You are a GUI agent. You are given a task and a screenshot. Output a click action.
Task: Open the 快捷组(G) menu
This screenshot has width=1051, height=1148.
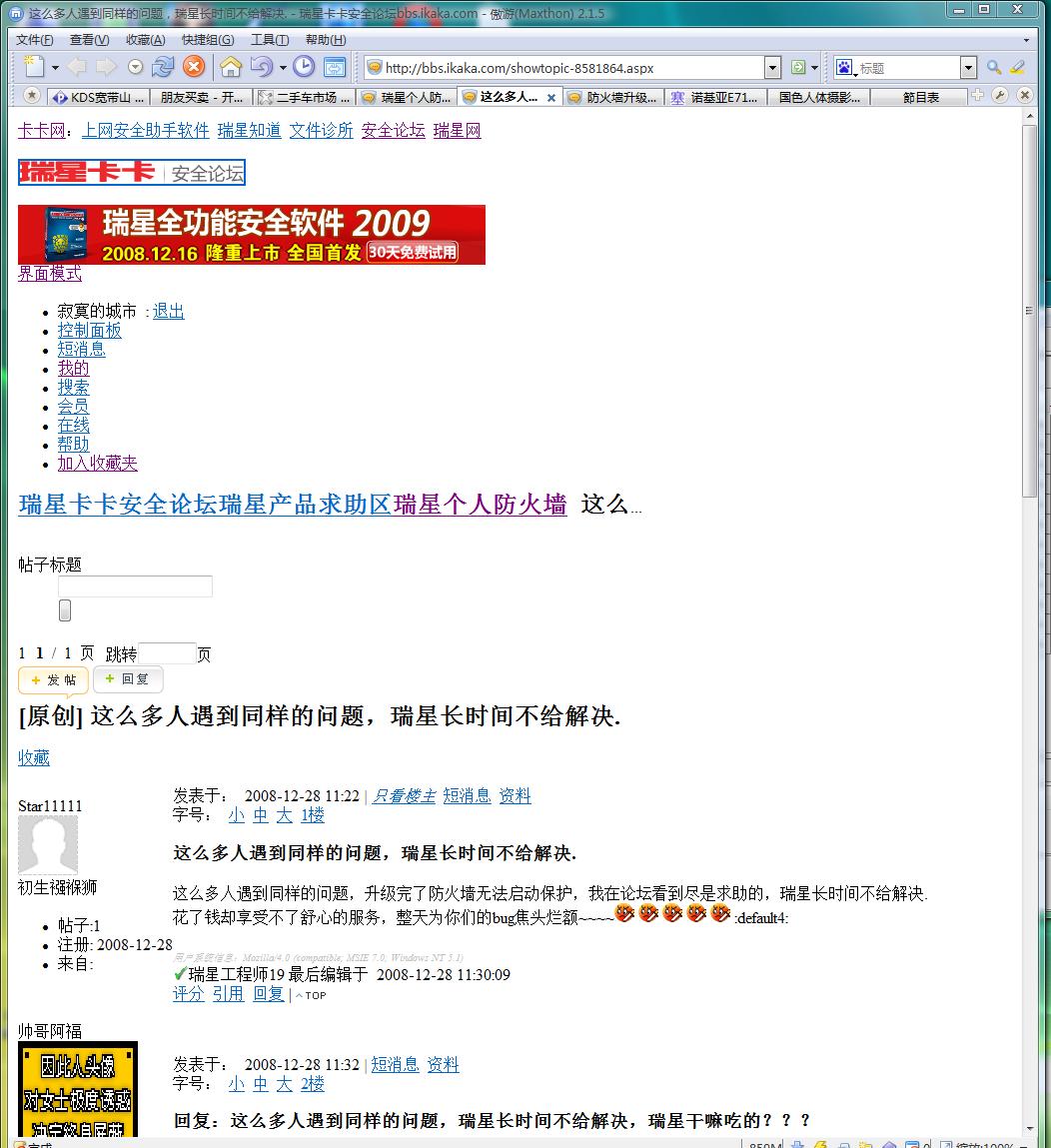208,40
